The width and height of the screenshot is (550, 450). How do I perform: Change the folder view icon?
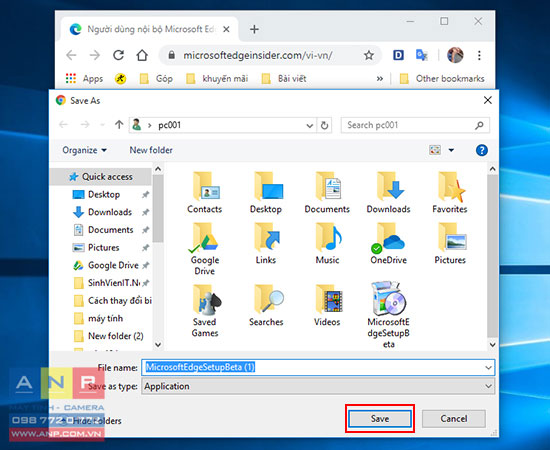point(435,150)
